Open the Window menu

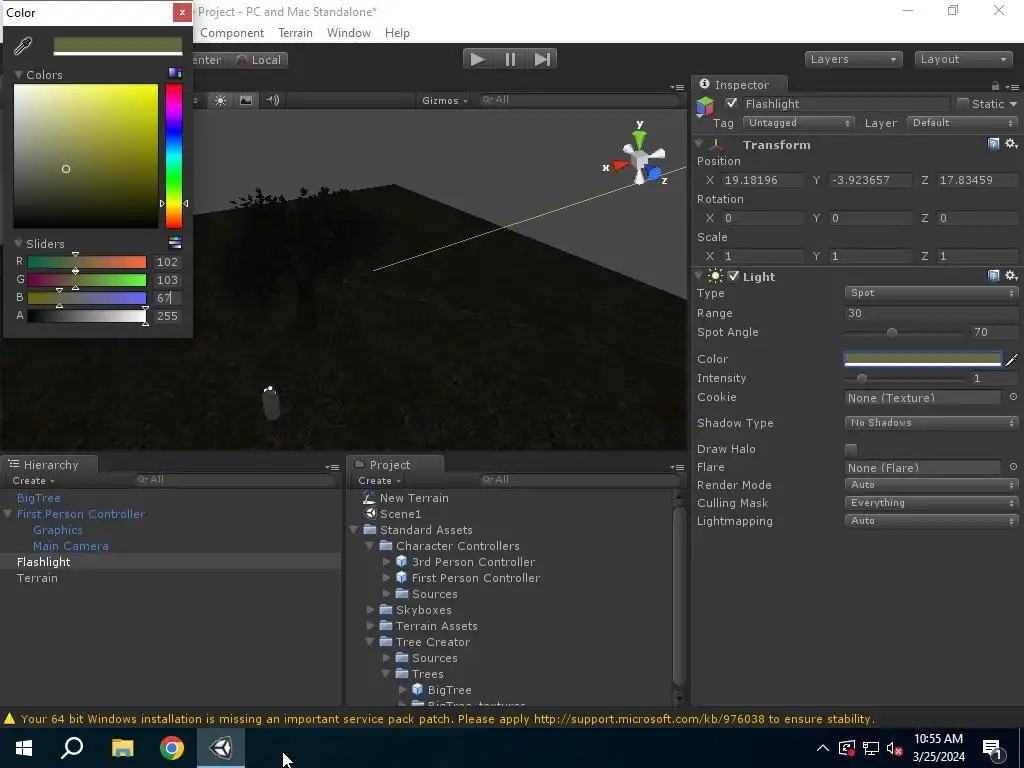349,33
